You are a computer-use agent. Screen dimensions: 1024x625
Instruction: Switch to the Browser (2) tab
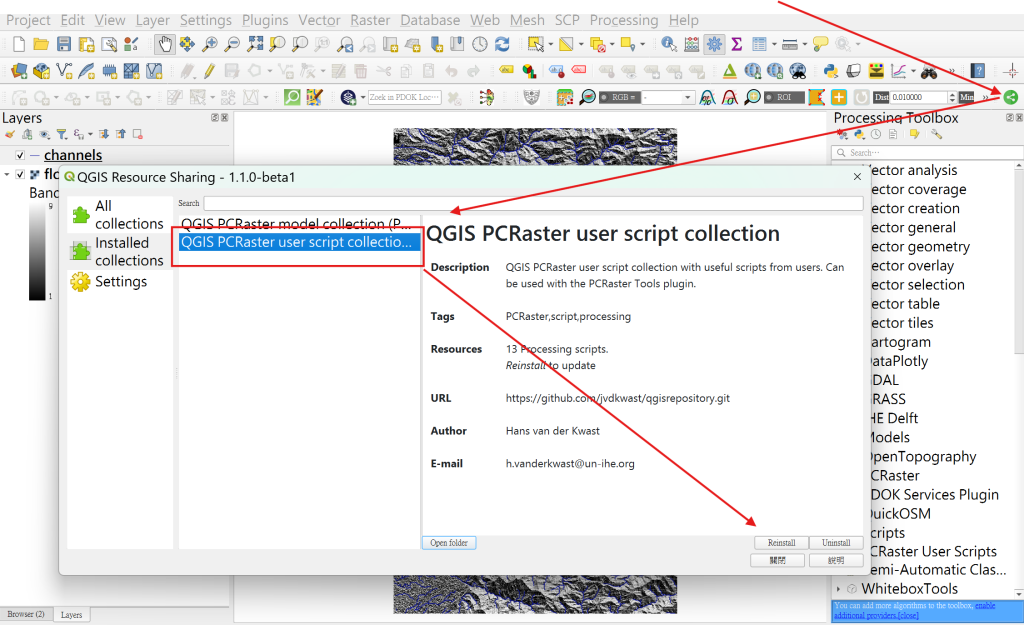point(25,615)
